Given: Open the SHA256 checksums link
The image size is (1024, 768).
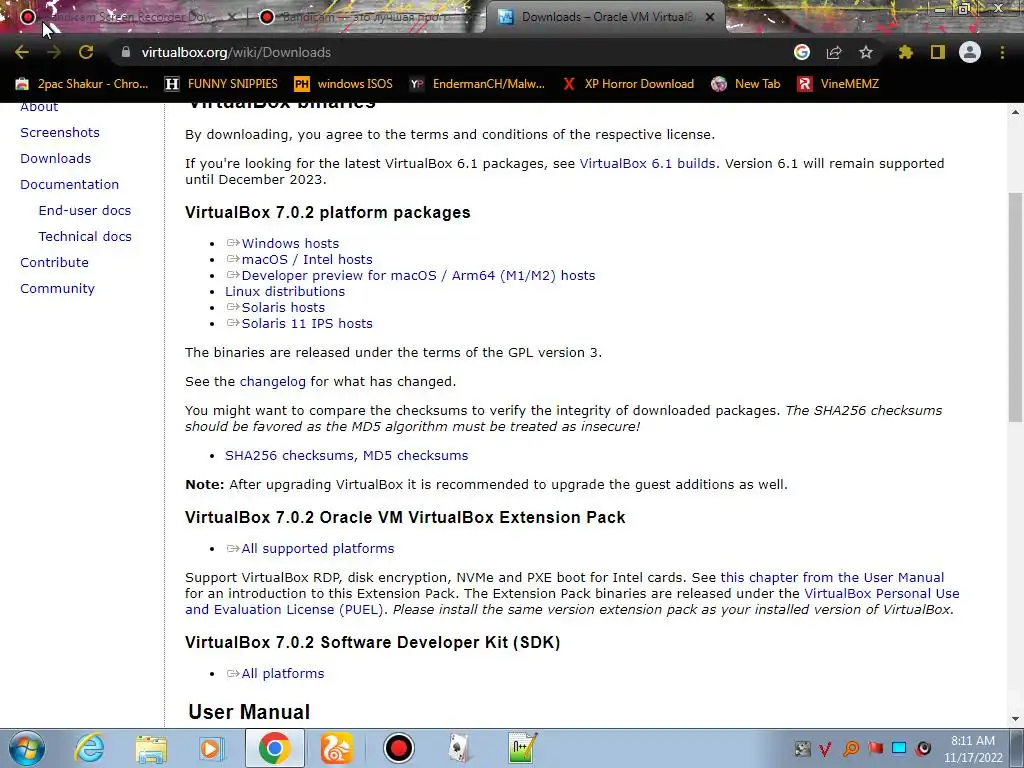Looking at the screenshot, I should pyautogui.click(x=291, y=455).
